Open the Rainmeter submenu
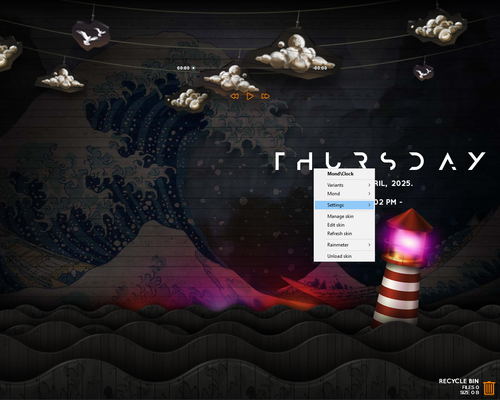This screenshot has width=500, height=400. click(x=344, y=245)
